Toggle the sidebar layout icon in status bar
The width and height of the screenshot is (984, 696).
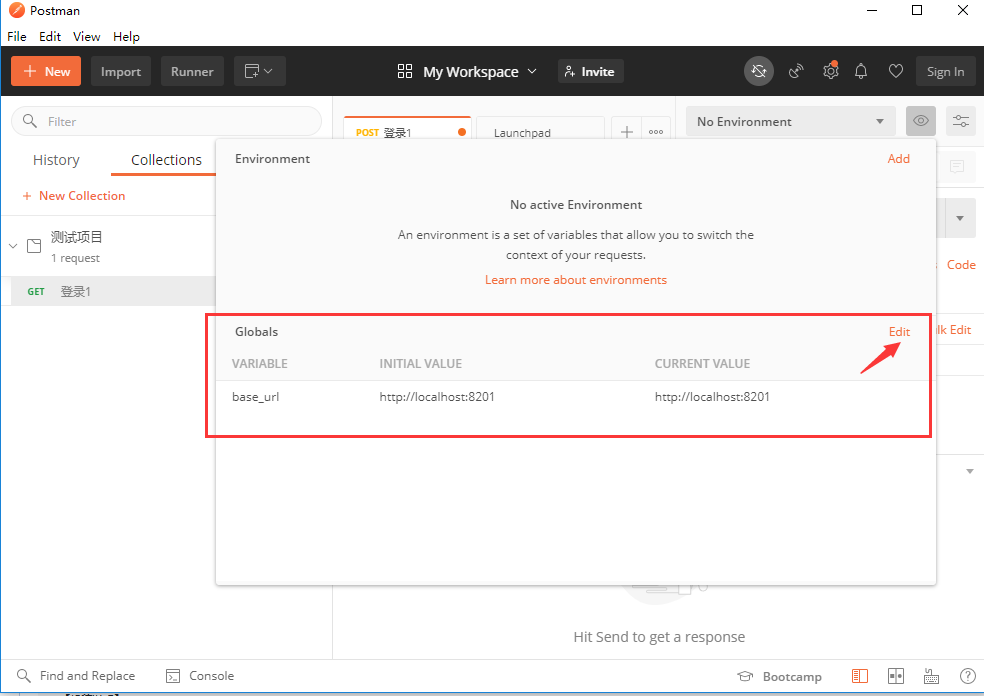(x=860, y=676)
